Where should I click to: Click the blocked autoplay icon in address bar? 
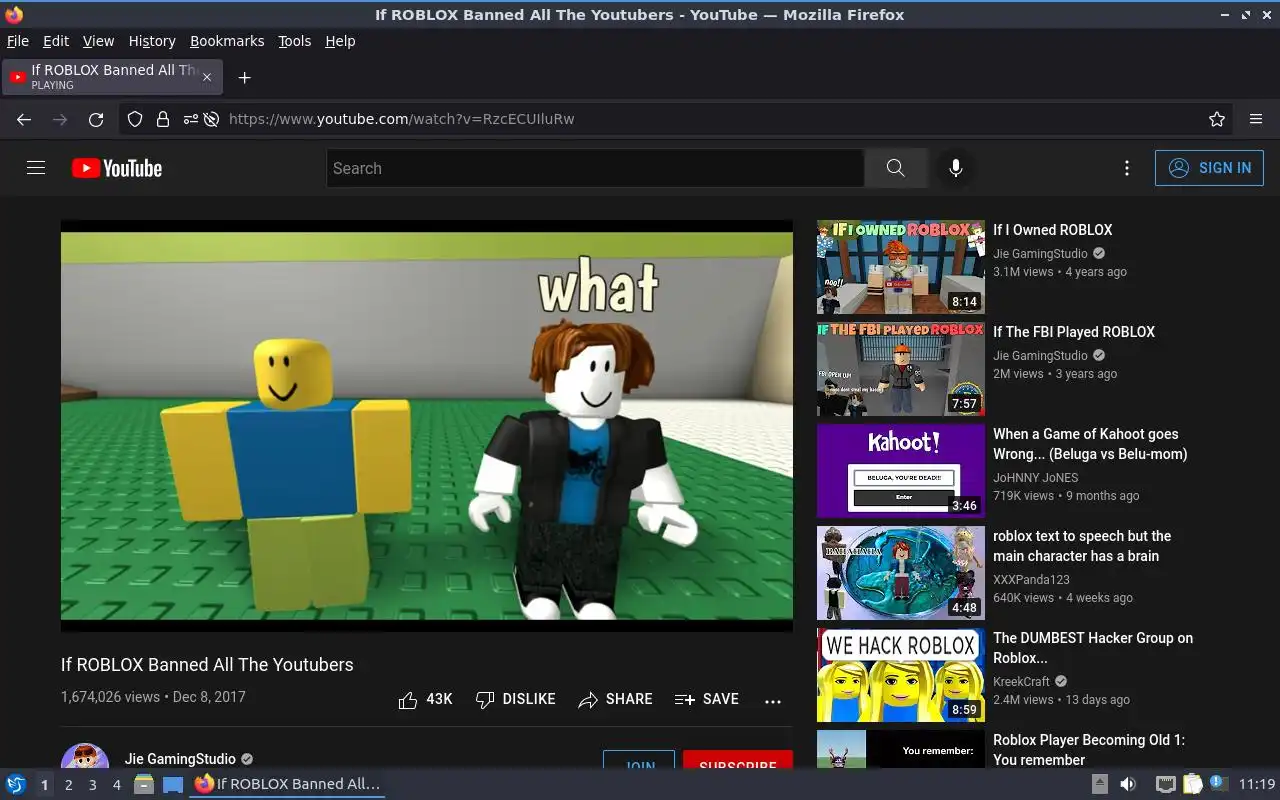coord(211,119)
